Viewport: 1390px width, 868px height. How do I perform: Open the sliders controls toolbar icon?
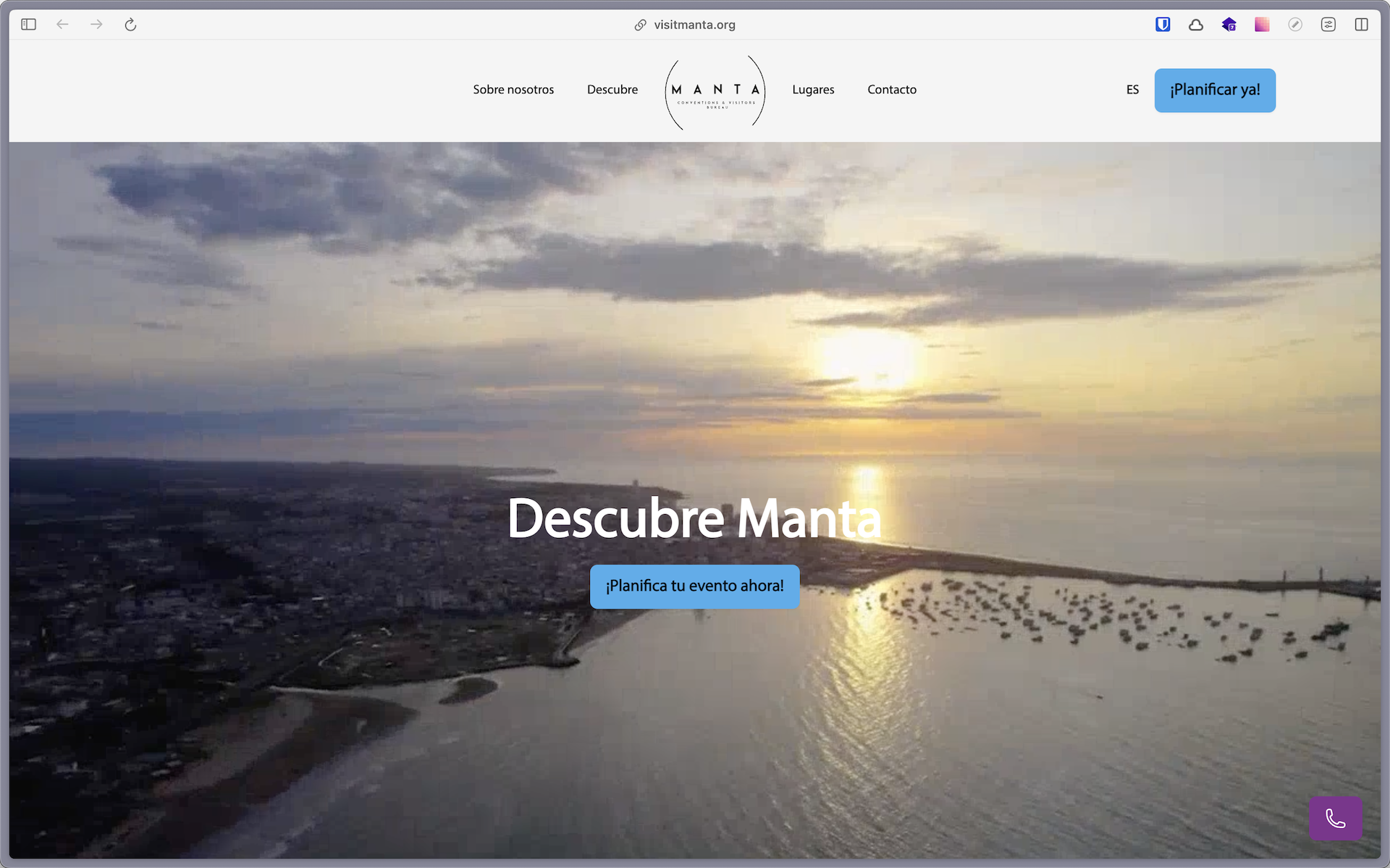tap(1328, 25)
